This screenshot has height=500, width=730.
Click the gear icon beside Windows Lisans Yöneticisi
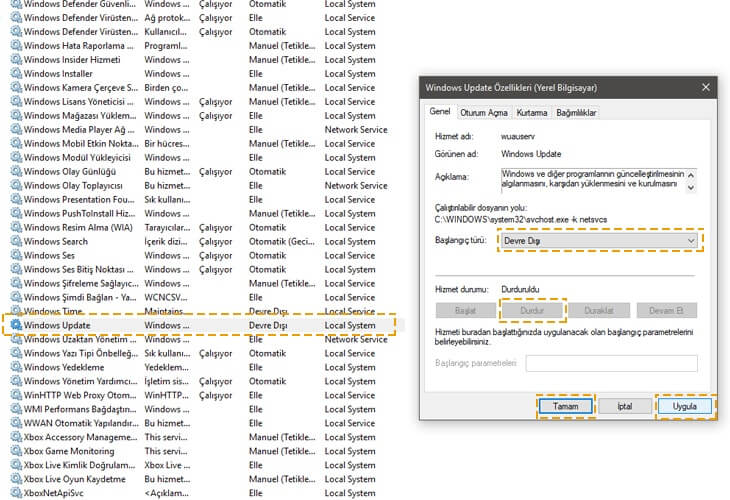click(x=16, y=101)
